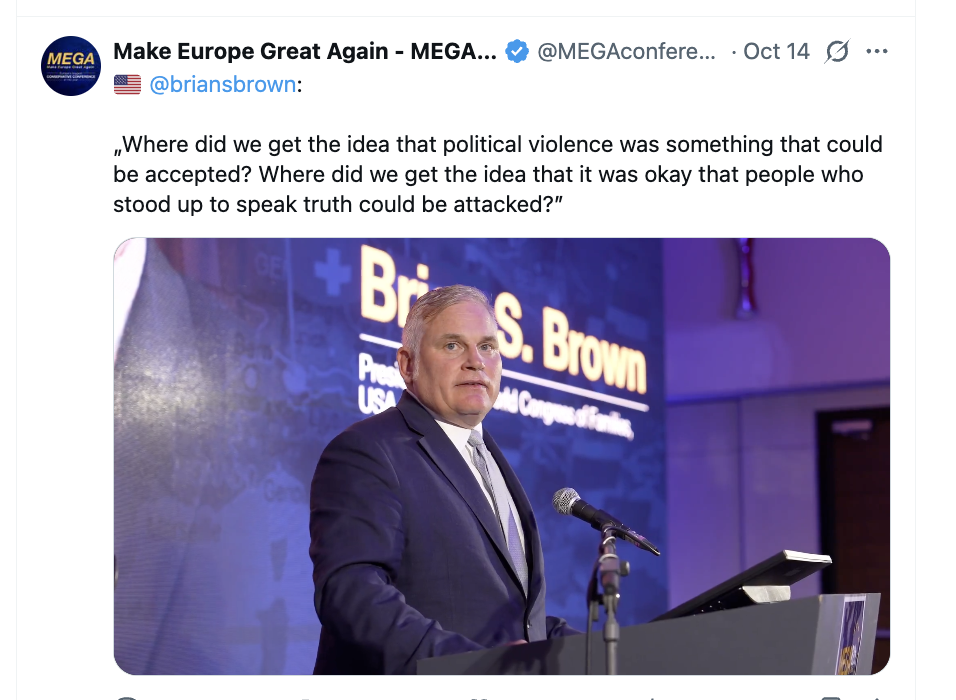The image size is (956, 700).
Task: Open the @briansbrown mention link
Action: click(x=222, y=85)
